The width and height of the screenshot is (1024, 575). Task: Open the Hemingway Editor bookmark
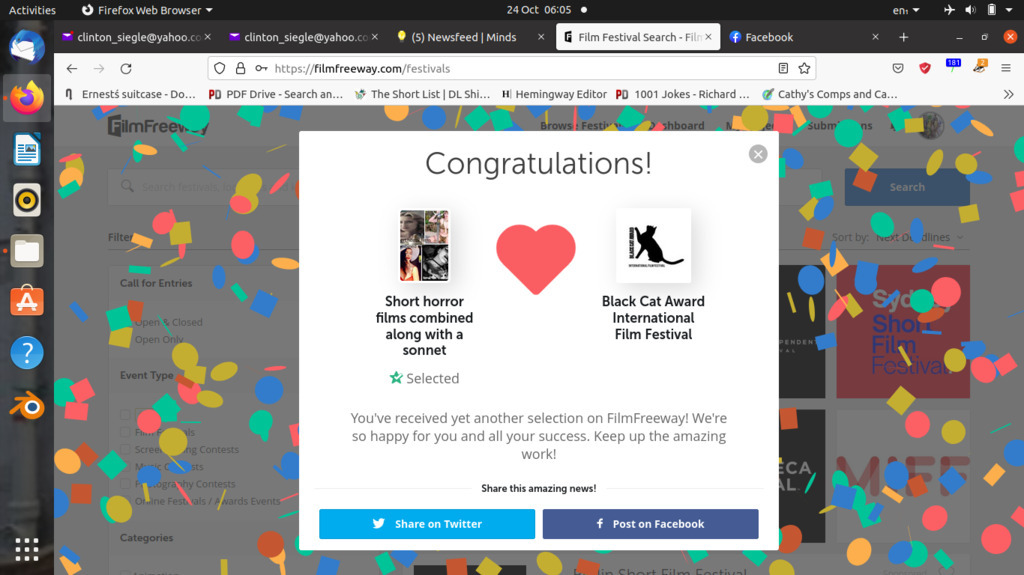pos(554,94)
